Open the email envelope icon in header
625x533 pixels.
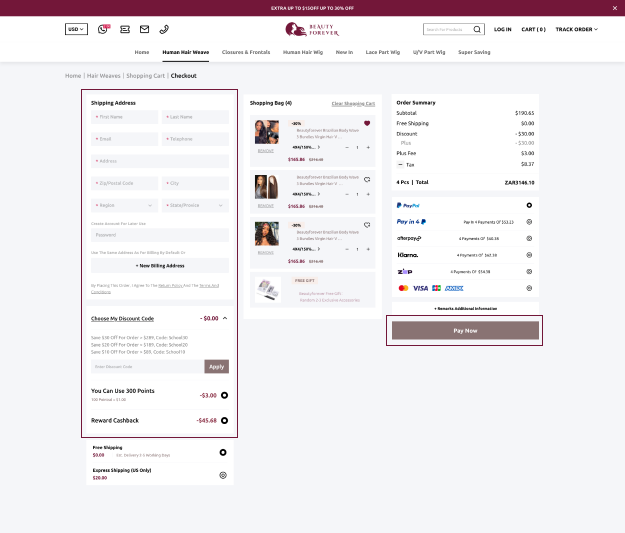(x=144, y=30)
